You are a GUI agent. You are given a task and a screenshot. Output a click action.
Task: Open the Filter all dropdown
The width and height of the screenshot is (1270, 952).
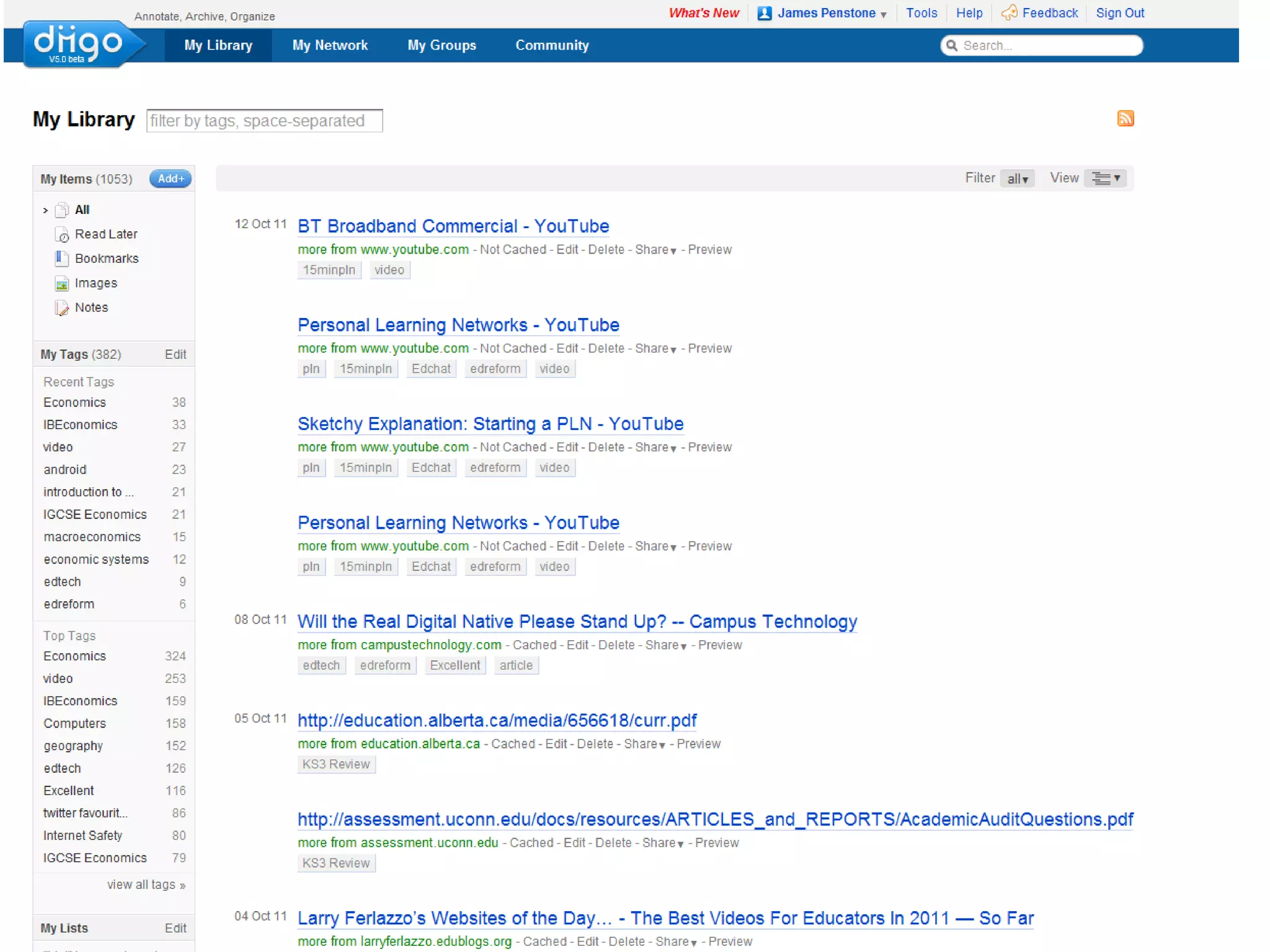coord(1017,179)
